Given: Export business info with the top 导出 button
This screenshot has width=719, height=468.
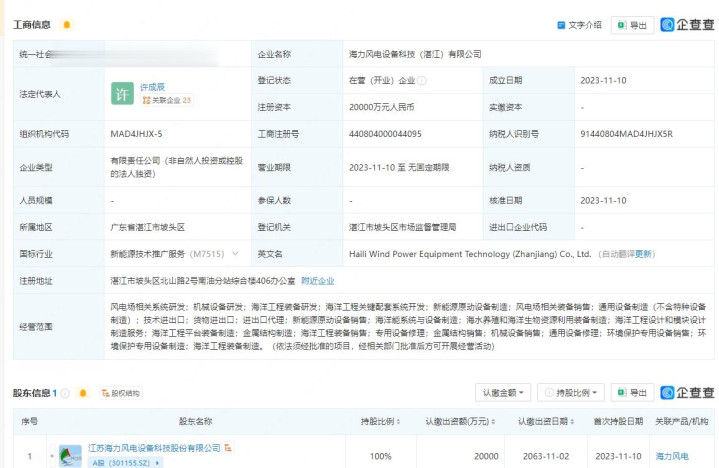Looking at the screenshot, I should pos(632,25).
